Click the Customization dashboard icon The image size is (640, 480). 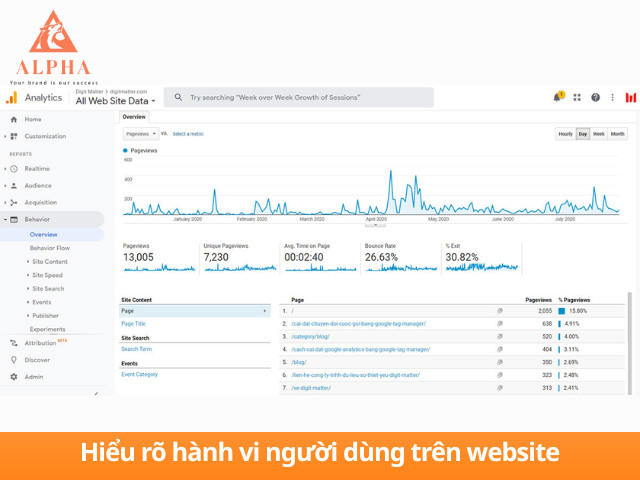[14, 136]
